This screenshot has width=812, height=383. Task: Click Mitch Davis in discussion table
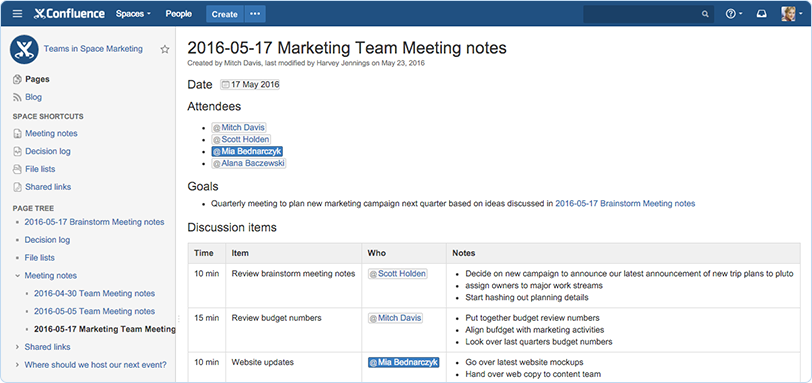[x=395, y=318]
